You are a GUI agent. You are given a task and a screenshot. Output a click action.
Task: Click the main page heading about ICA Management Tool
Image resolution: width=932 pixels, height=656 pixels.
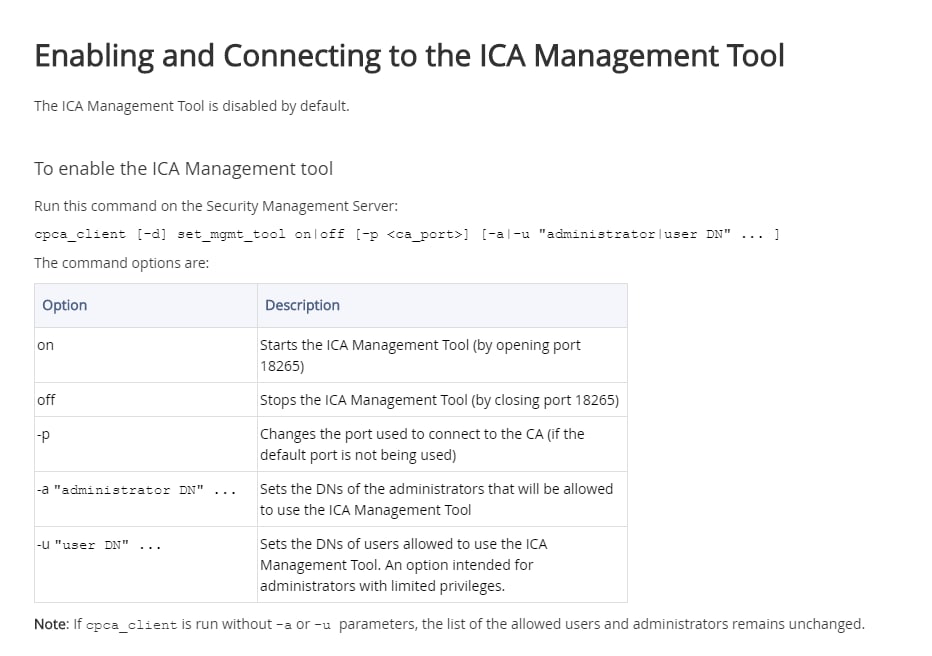tap(409, 56)
